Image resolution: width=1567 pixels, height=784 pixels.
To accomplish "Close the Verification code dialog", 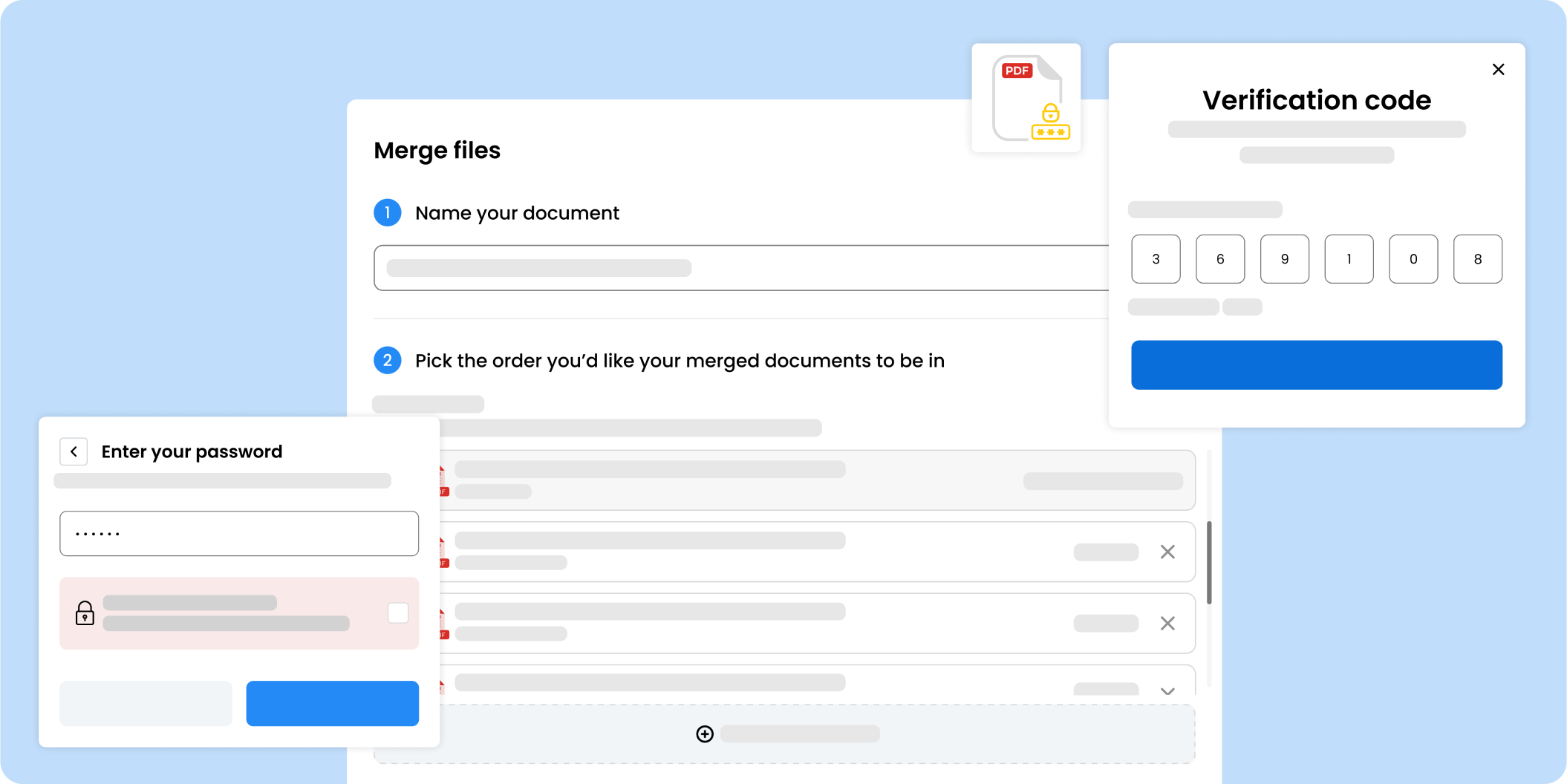I will click(x=1498, y=69).
